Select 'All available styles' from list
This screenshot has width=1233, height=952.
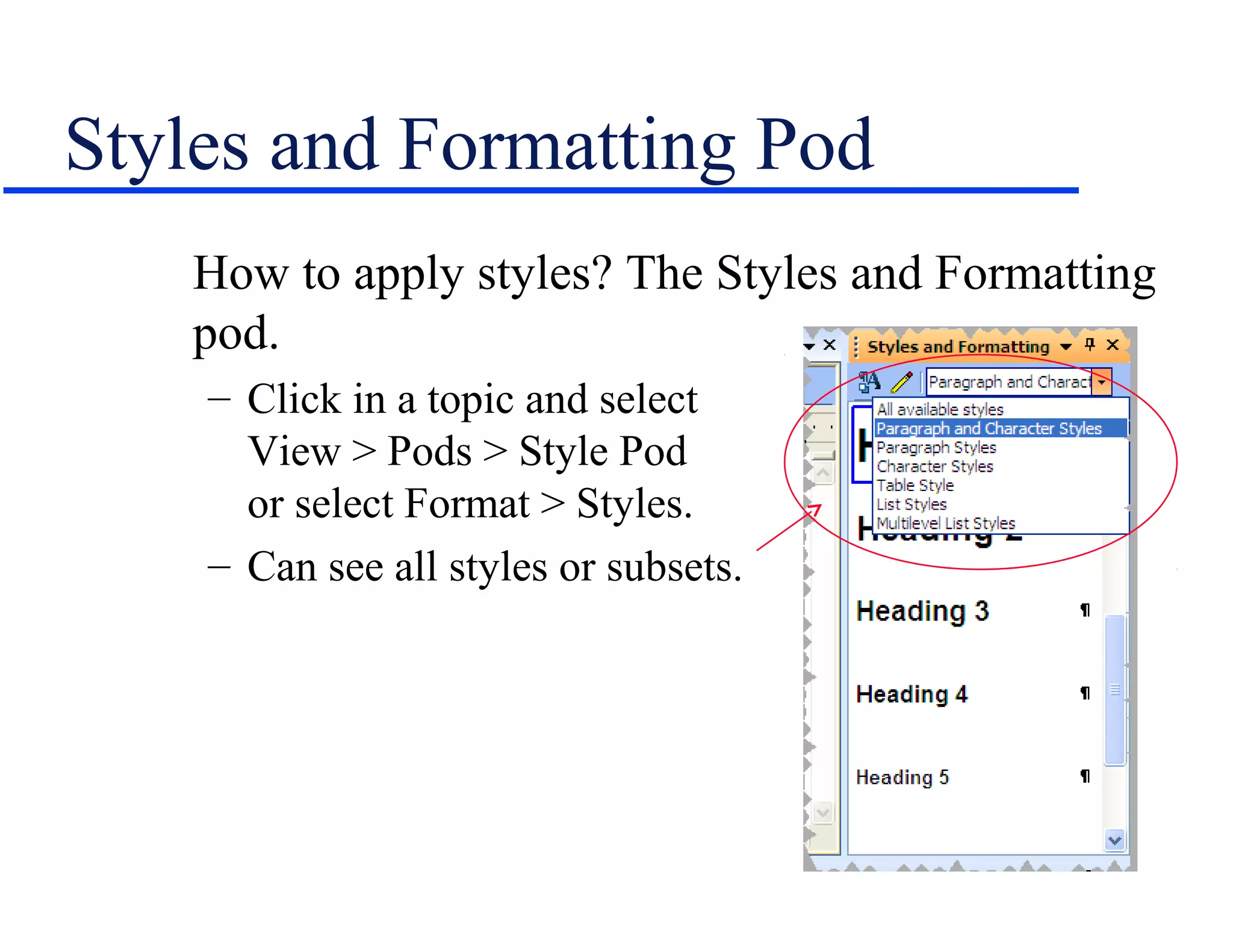point(940,410)
